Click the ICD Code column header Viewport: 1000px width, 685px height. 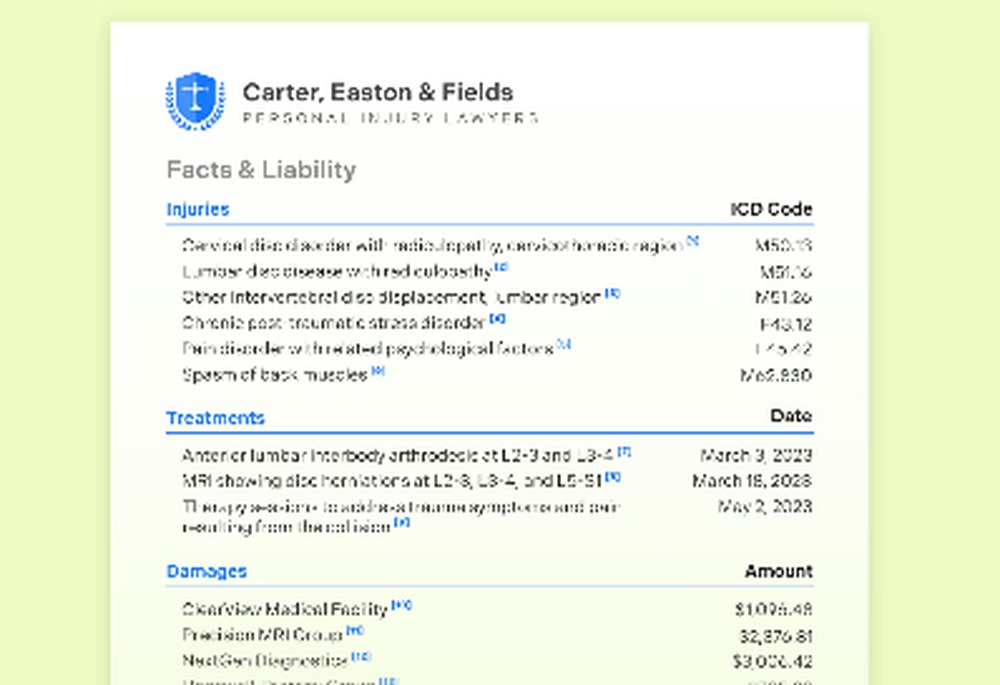click(x=771, y=209)
